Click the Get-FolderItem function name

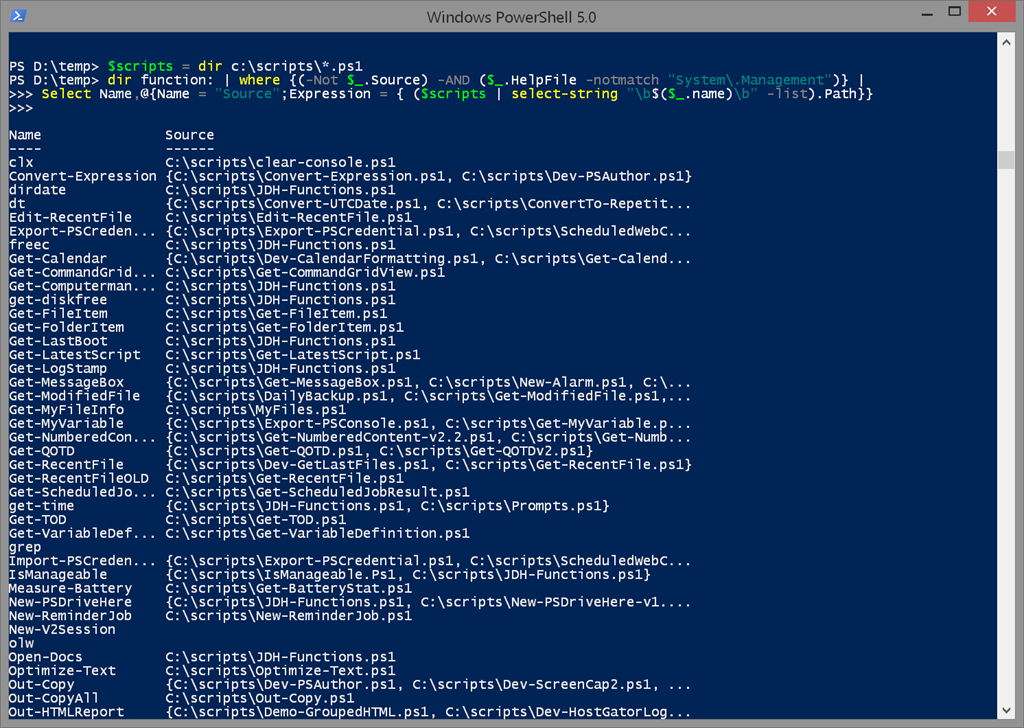(x=67, y=327)
